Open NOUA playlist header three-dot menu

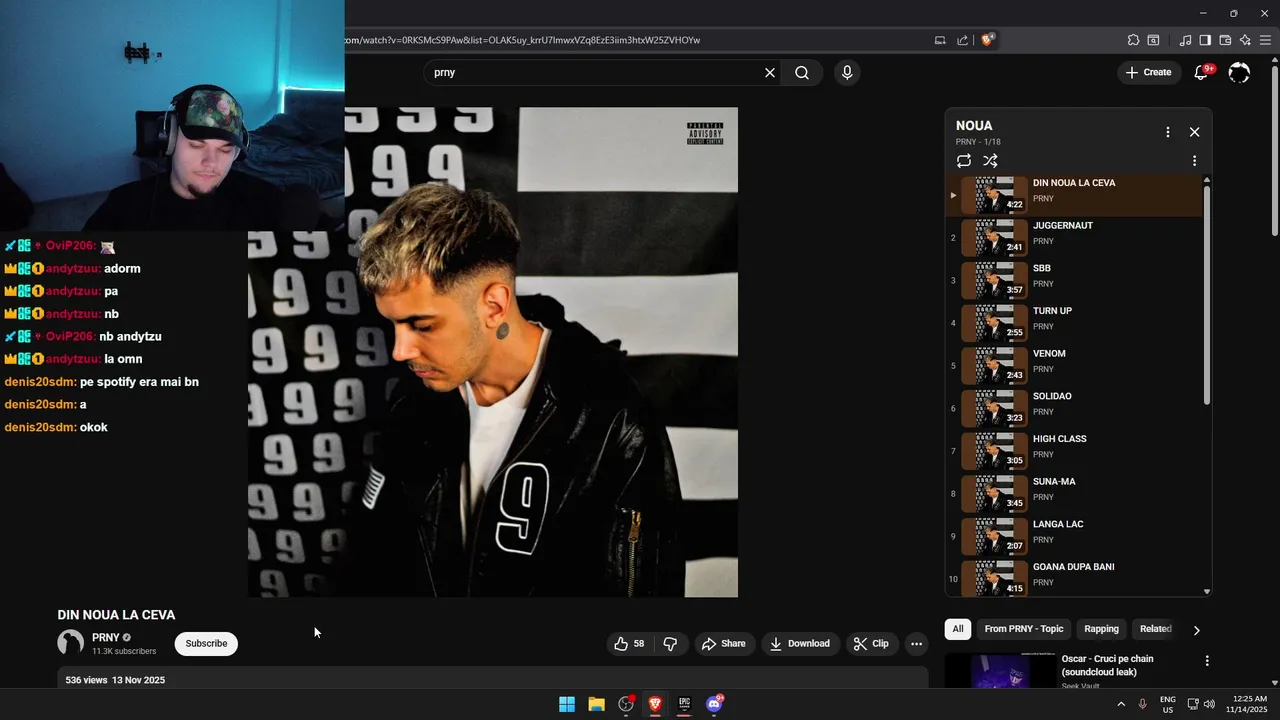click(1167, 132)
